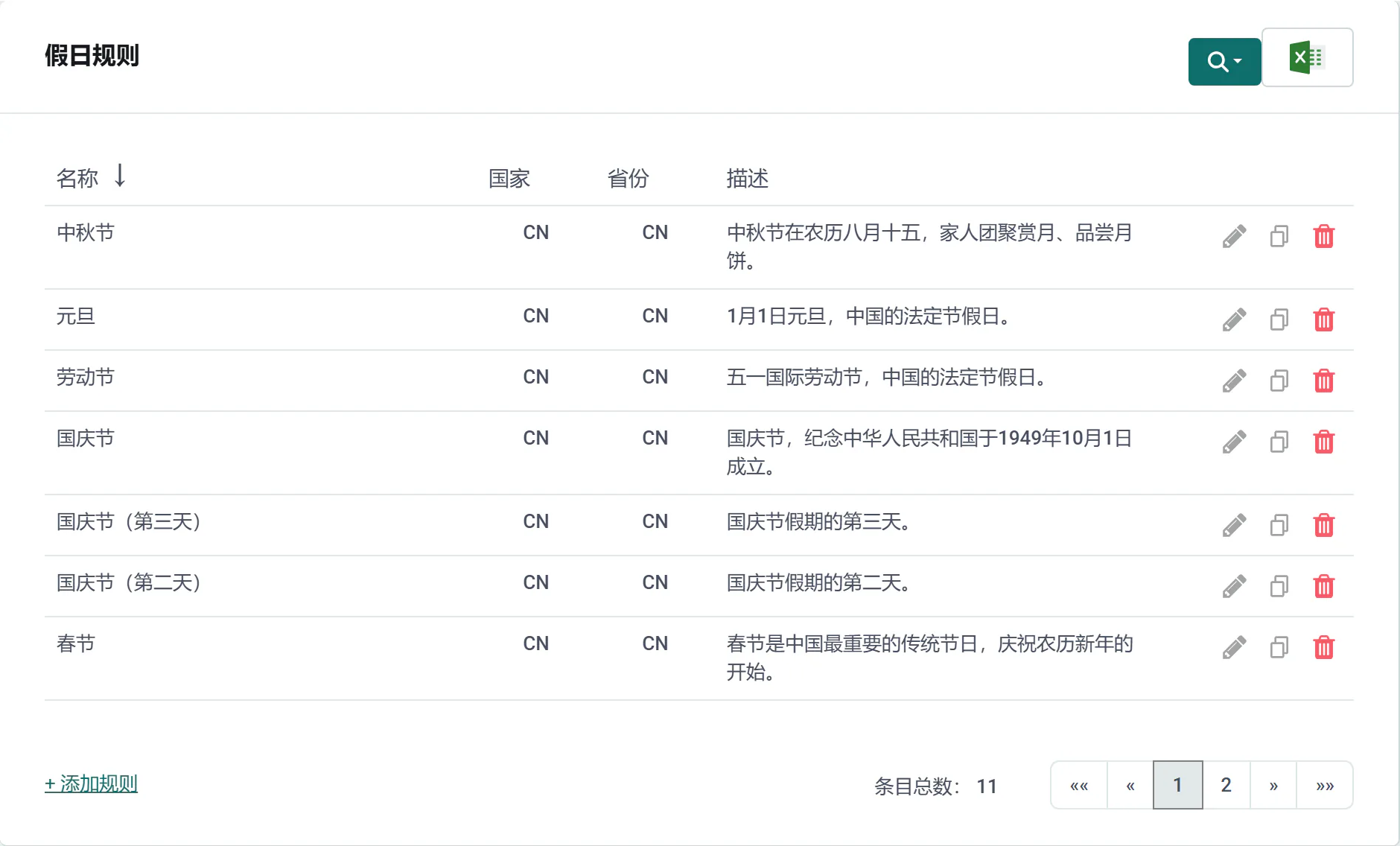Duplicate the 春节 rule

pos(1279,647)
